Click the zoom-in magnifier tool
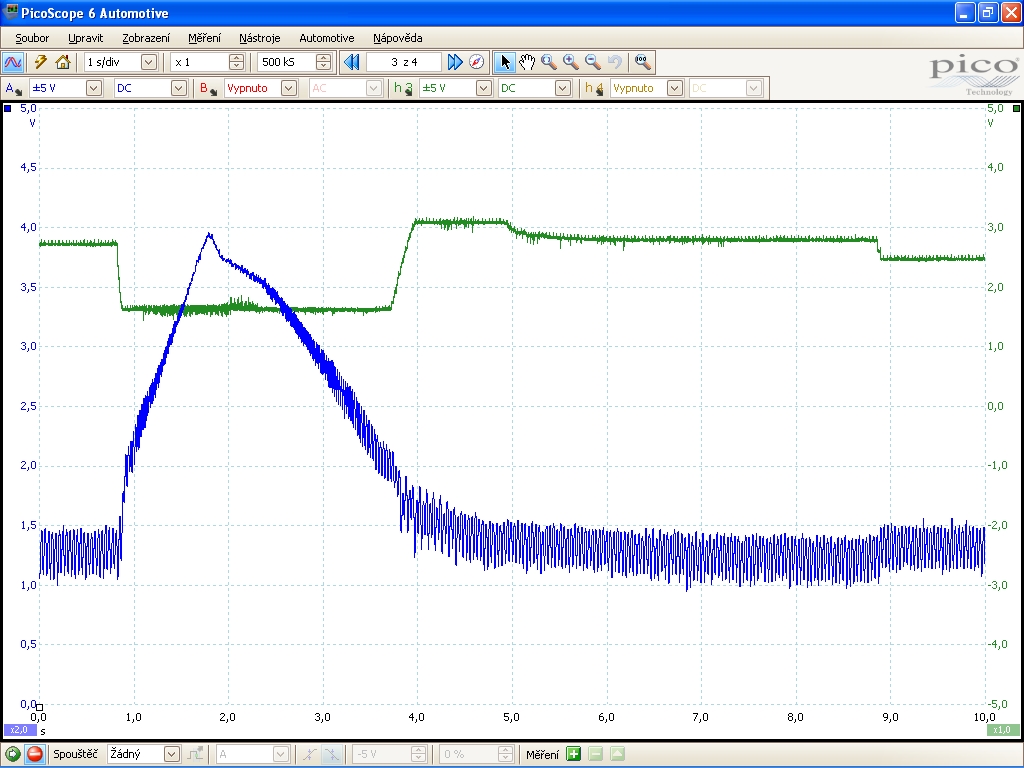Screen dimensions: 1024x768 [x=571, y=62]
